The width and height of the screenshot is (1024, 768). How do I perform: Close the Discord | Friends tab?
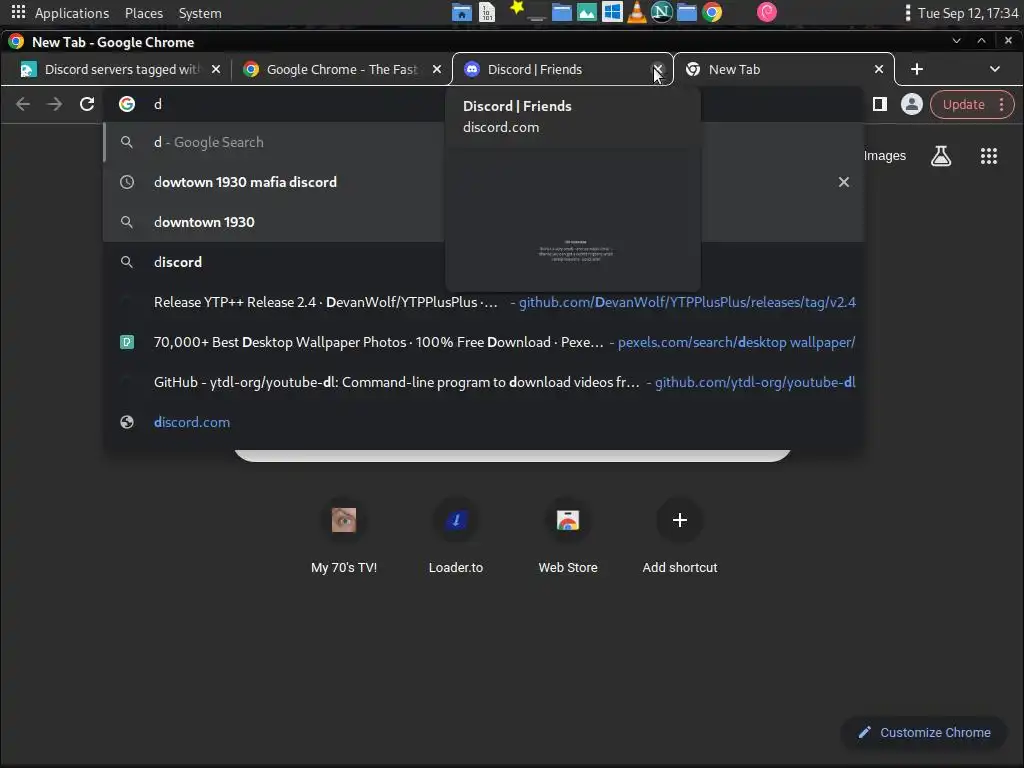[658, 69]
